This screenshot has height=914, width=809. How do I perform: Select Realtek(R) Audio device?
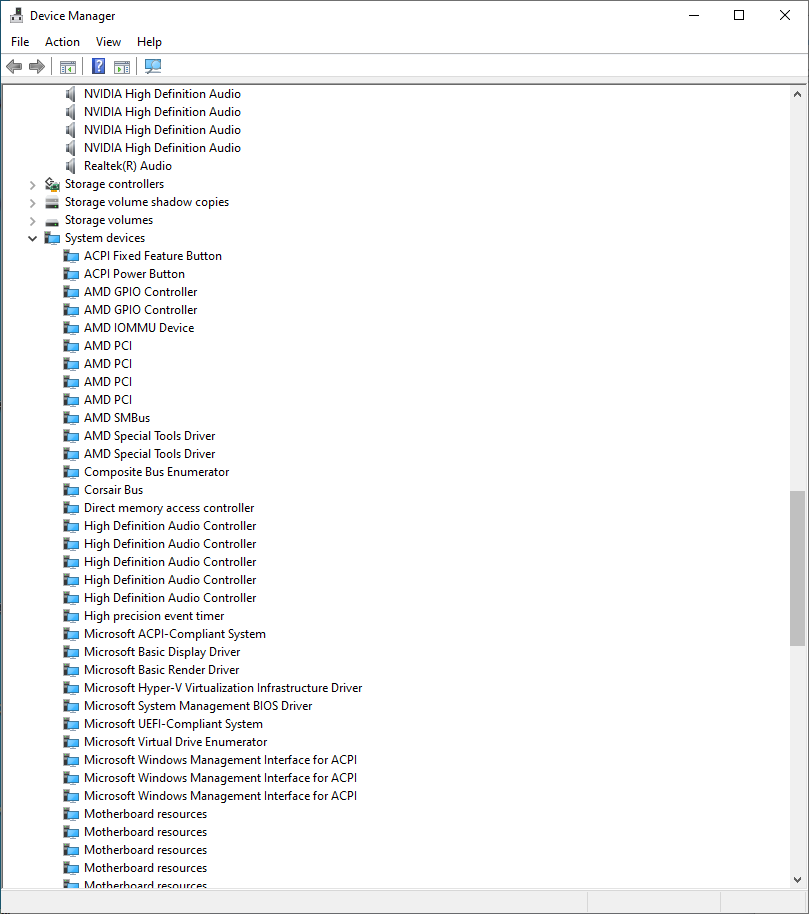click(x=128, y=166)
